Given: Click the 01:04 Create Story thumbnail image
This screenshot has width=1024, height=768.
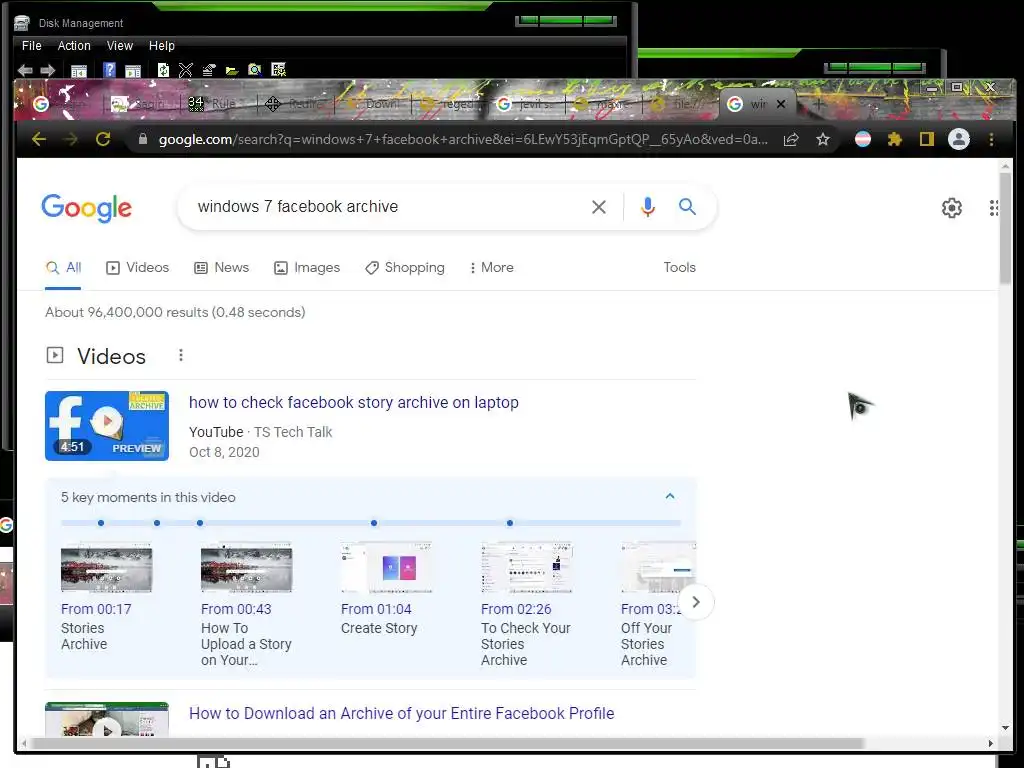Looking at the screenshot, I should tap(386, 567).
